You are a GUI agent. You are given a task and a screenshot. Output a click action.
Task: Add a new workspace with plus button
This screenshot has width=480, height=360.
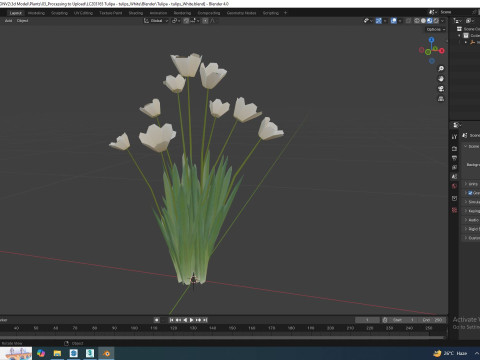pyautogui.click(x=285, y=13)
